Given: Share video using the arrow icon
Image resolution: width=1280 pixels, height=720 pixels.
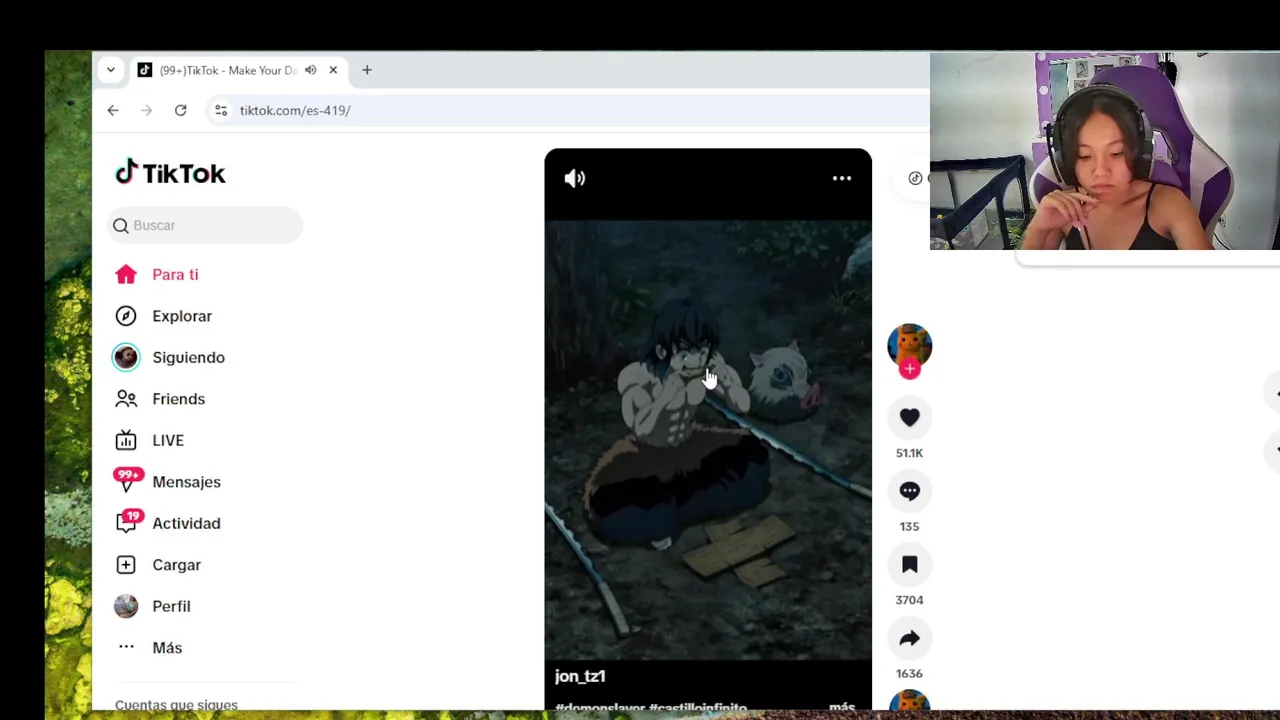Looking at the screenshot, I should click(x=909, y=638).
